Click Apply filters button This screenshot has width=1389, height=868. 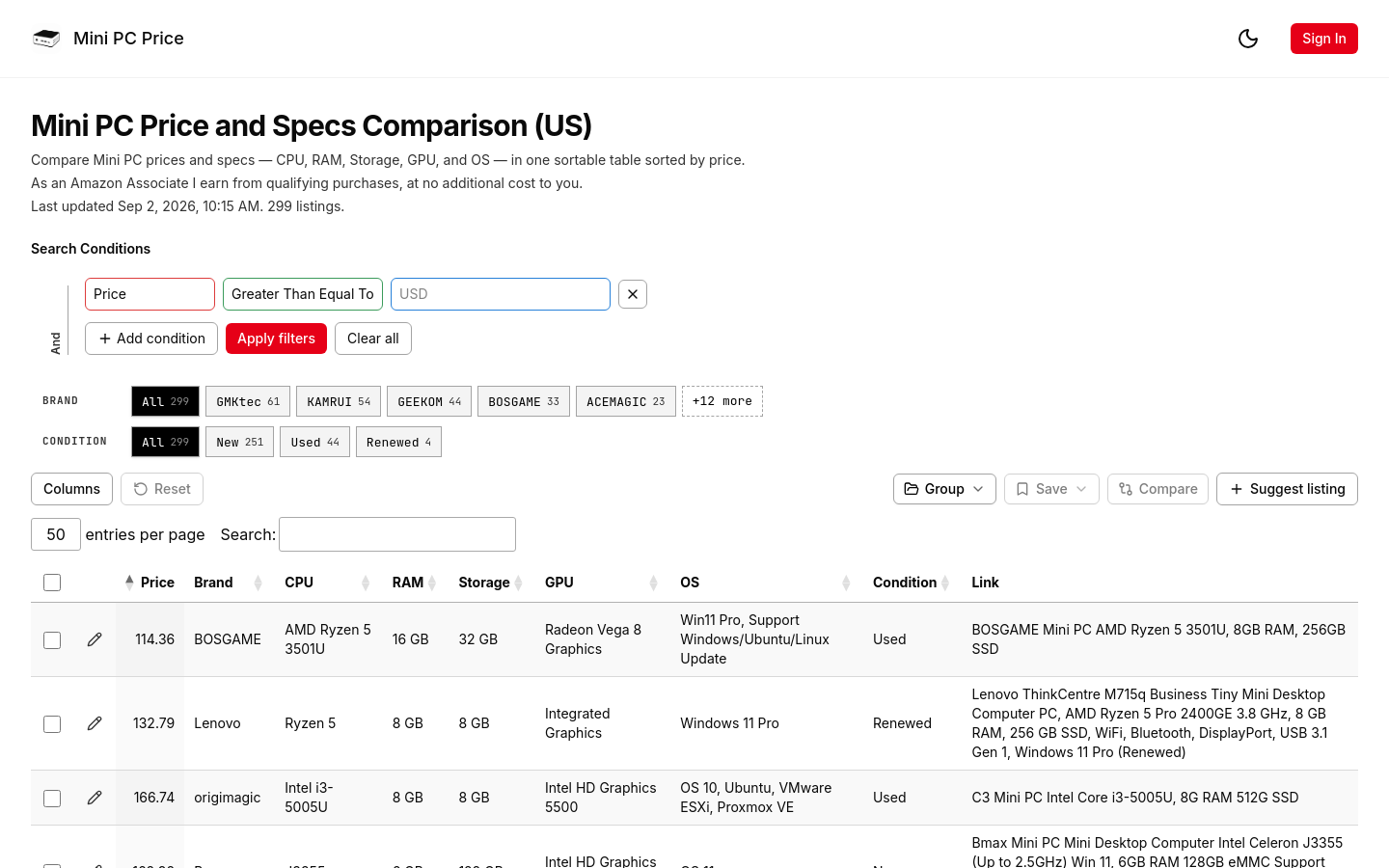pos(276,339)
